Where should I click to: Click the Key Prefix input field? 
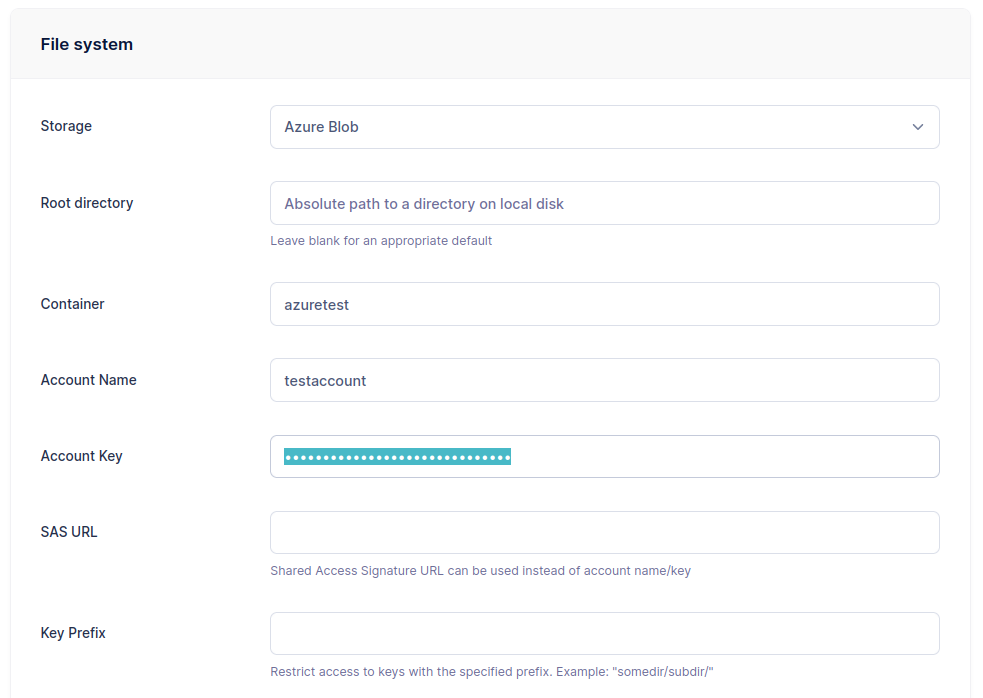click(604, 633)
